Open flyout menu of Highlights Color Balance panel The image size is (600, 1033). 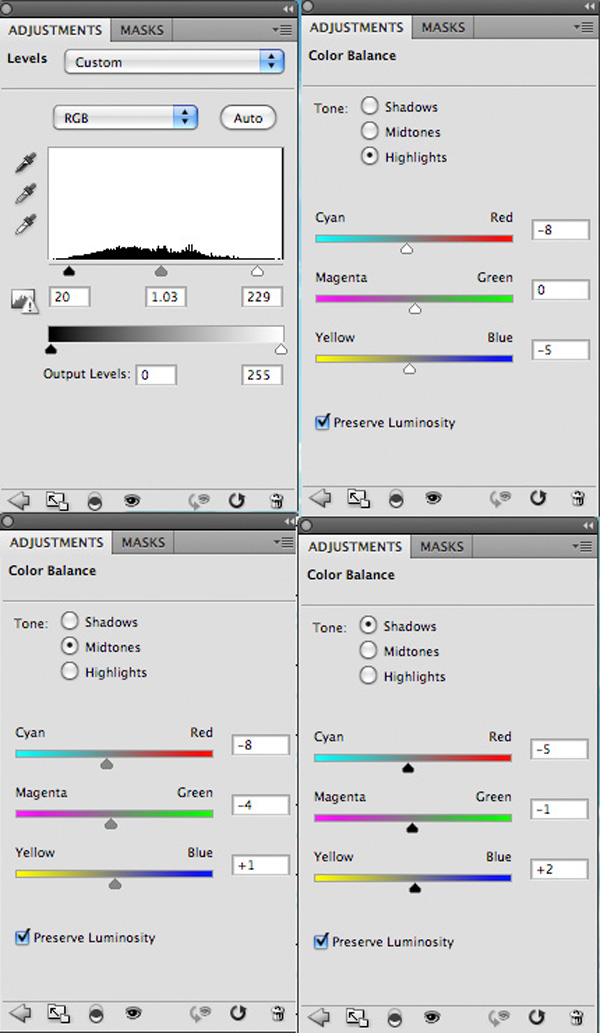coord(584,27)
